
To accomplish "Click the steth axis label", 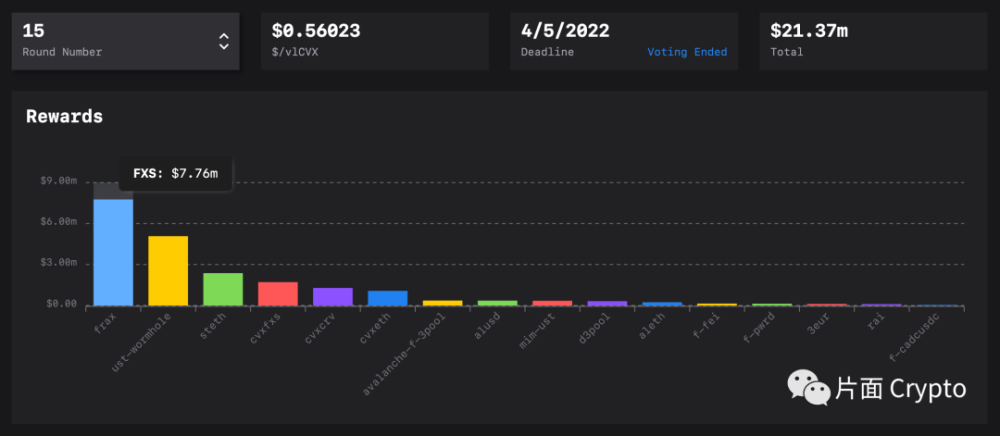I will click(x=212, y=325).
